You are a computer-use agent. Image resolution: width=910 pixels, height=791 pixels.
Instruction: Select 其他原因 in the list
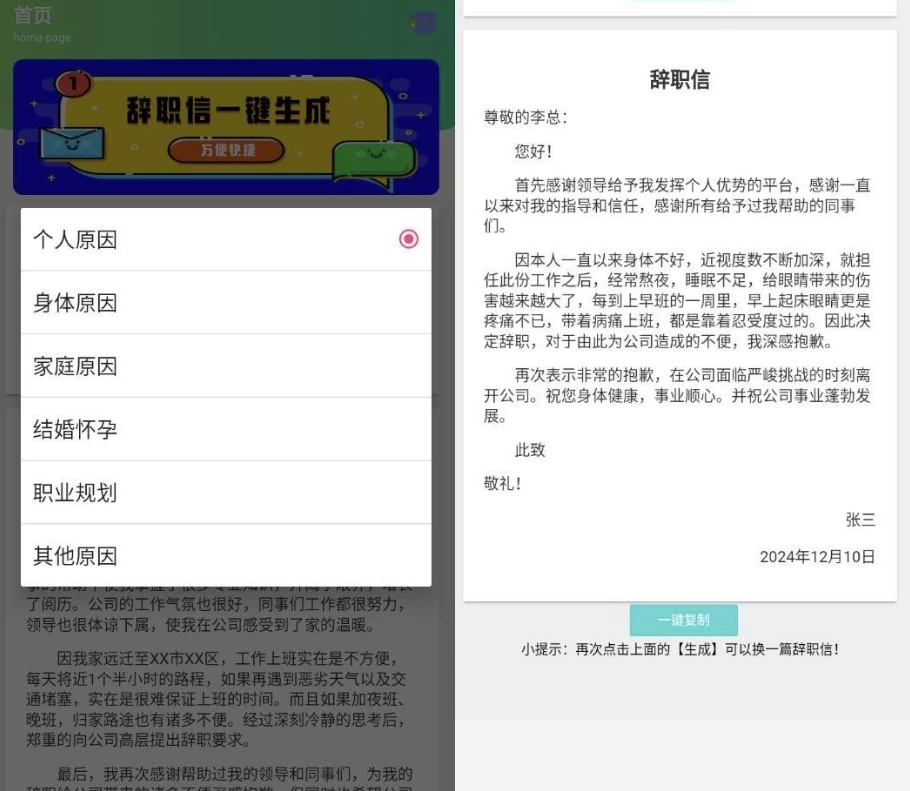click(x=226, y=556)
